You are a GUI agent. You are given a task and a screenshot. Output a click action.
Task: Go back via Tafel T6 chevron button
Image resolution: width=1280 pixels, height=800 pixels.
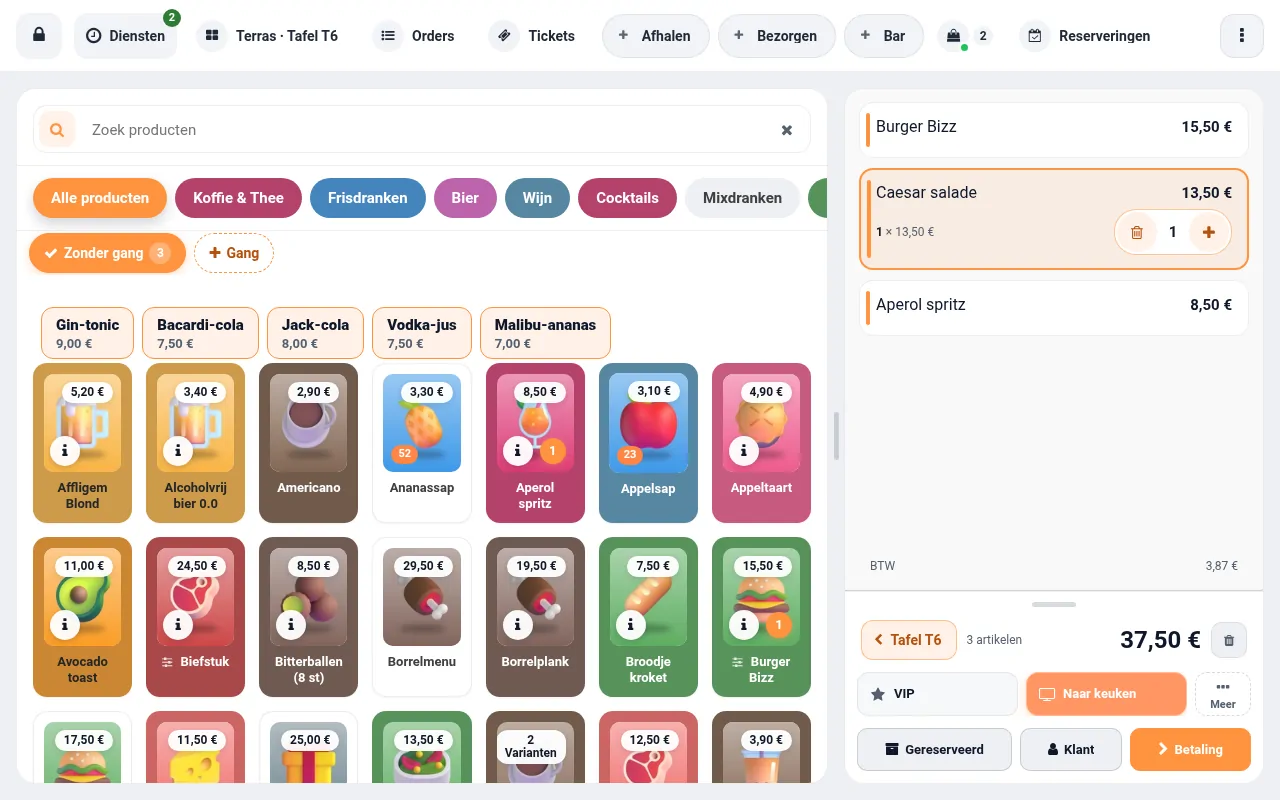[x=909, y=640]
